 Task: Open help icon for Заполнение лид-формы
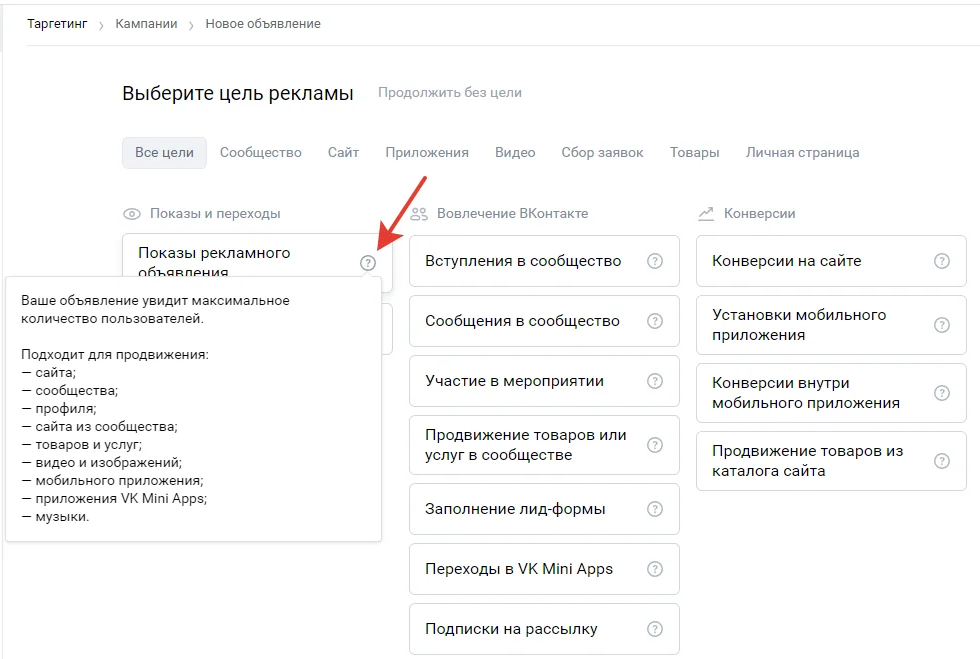[654, 509]
